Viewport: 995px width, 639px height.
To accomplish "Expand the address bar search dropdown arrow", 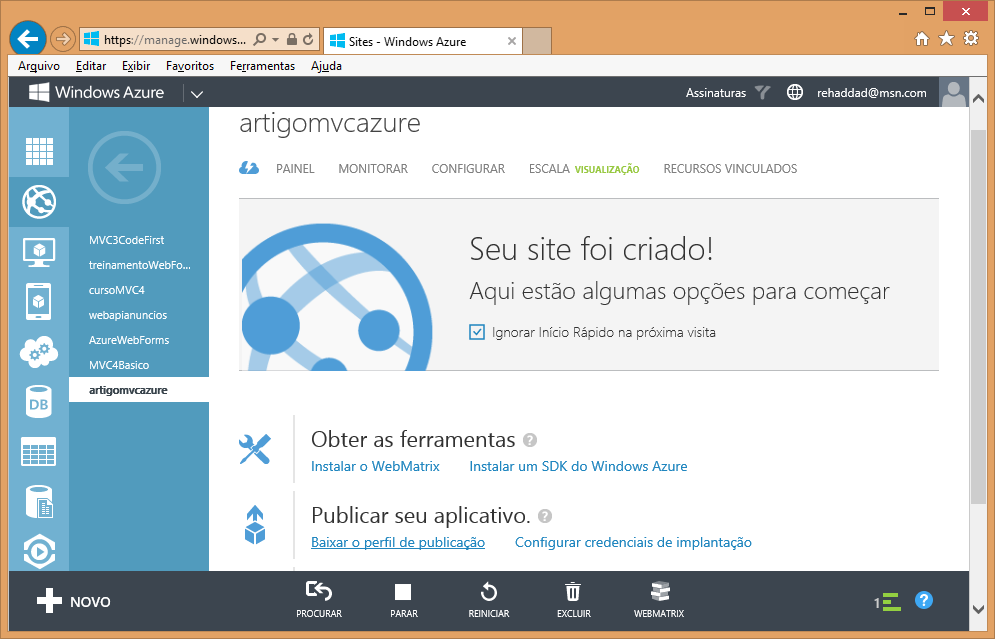I will [275, 39].
